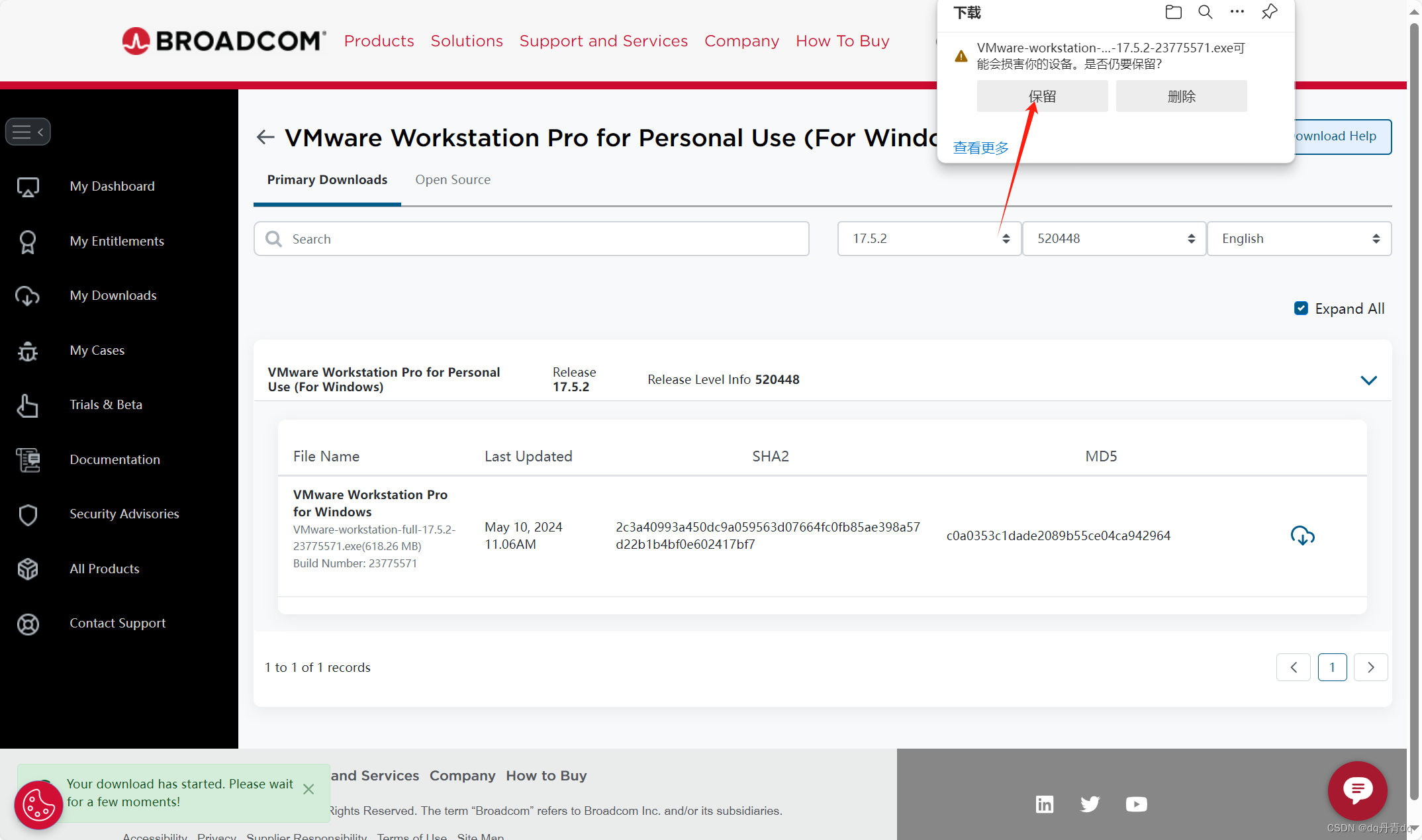Click the LinkedIn icon in footer

(x=1044, y=804)
